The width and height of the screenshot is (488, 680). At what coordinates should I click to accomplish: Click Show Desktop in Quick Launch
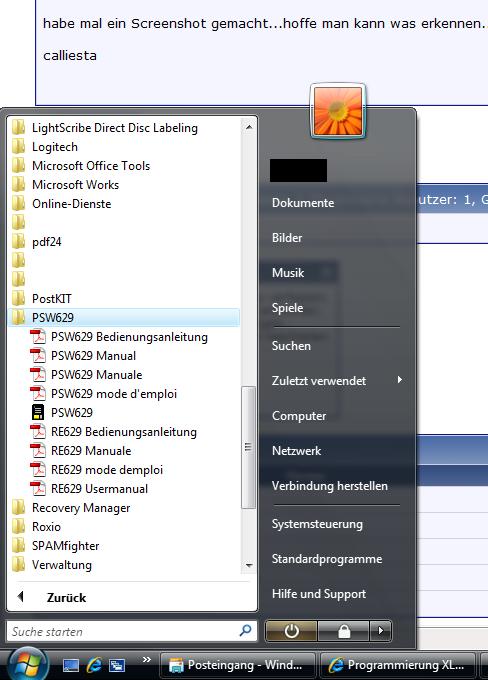coord(71,665)
